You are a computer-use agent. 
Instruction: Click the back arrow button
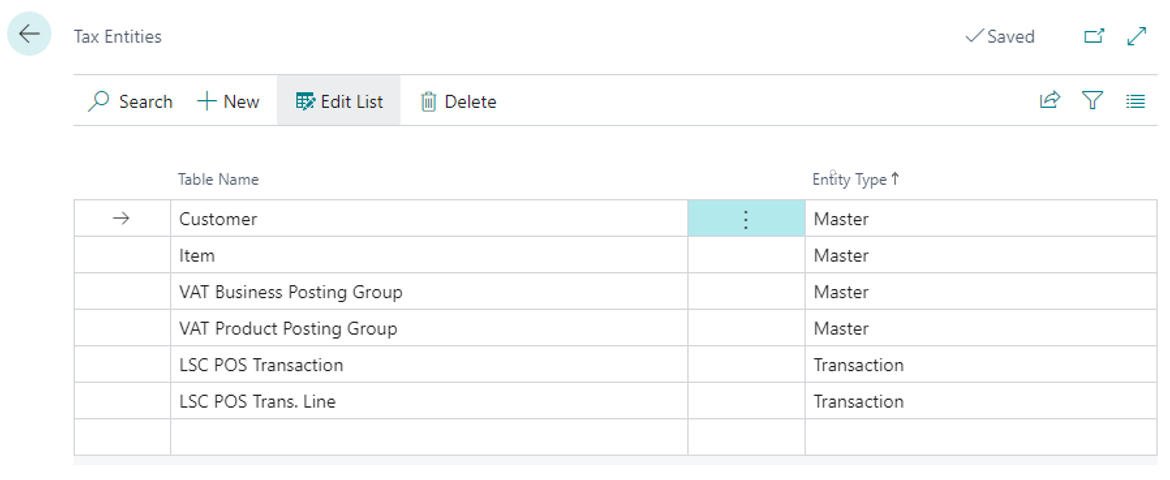(x=29, y=34)
